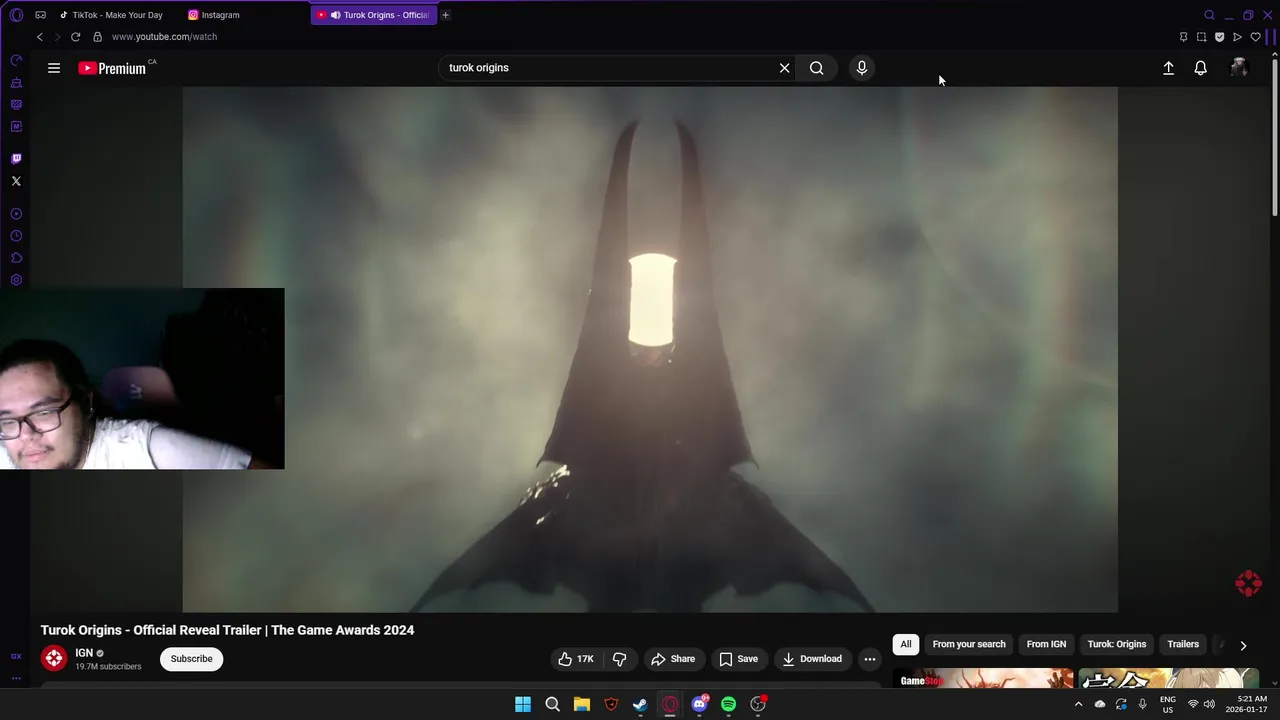This screenshot has height=720, width=1280.
Task: Open Spotify from the taskbar
Action: click(729, 704)
